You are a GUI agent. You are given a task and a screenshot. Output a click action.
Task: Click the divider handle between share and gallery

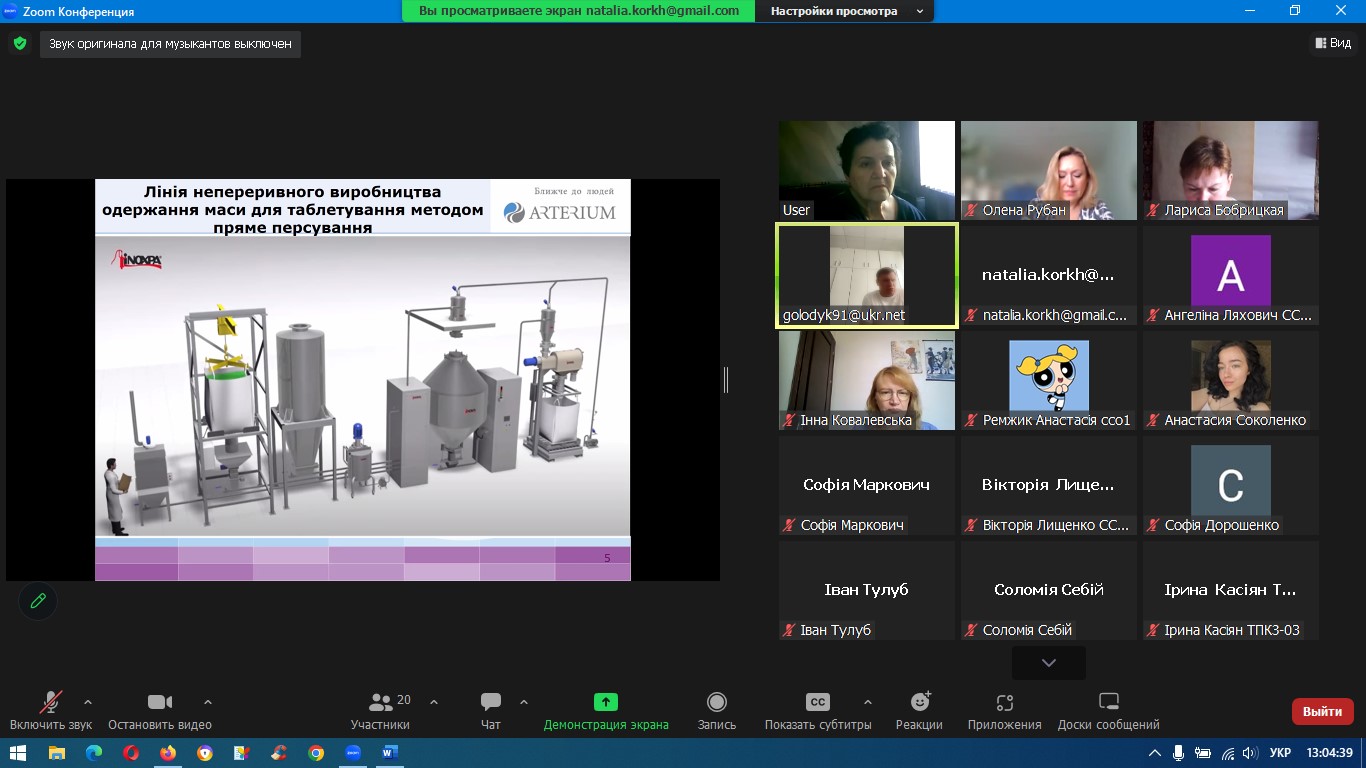click(x=726, y=380)
